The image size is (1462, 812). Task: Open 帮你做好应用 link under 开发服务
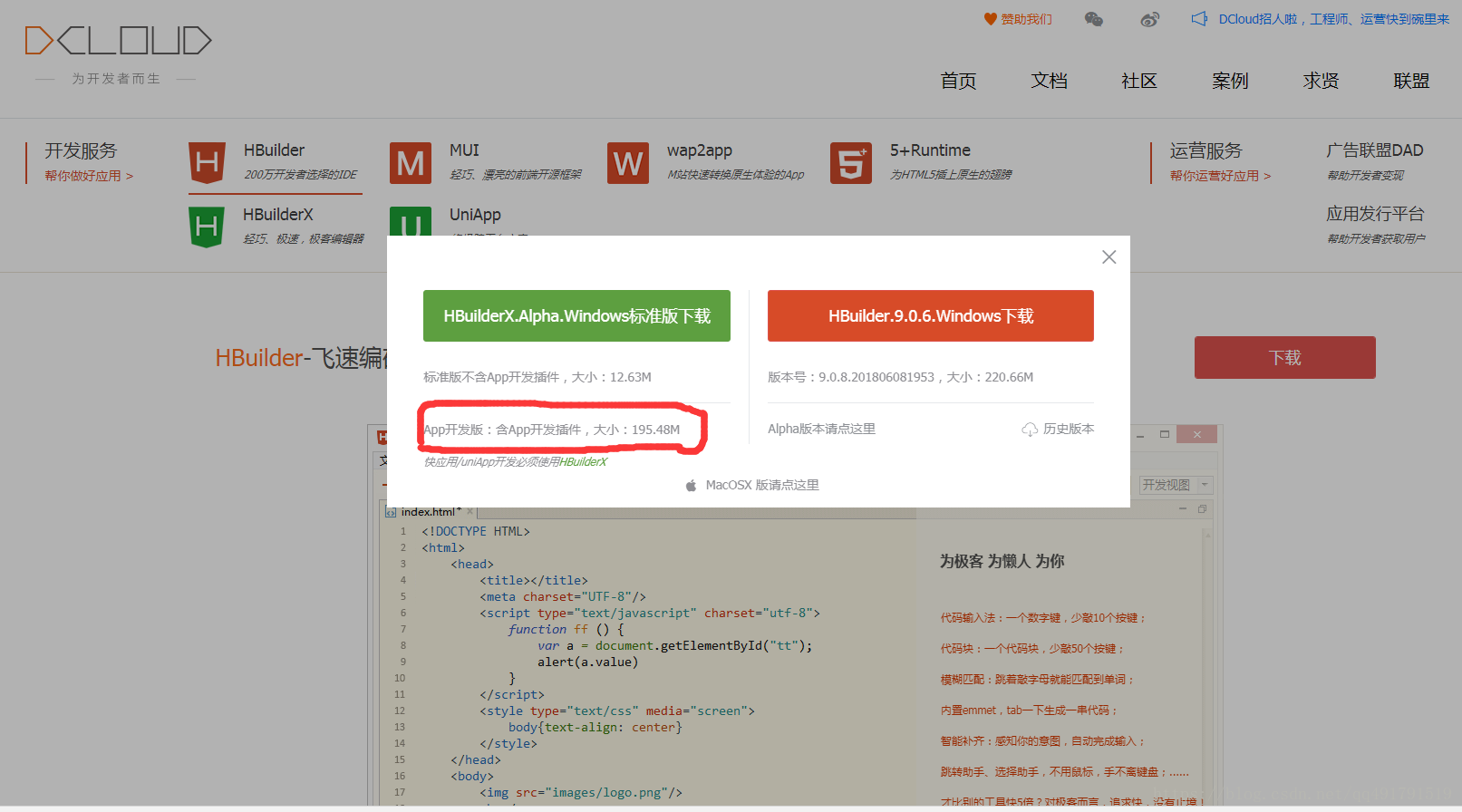pos(89,176)
